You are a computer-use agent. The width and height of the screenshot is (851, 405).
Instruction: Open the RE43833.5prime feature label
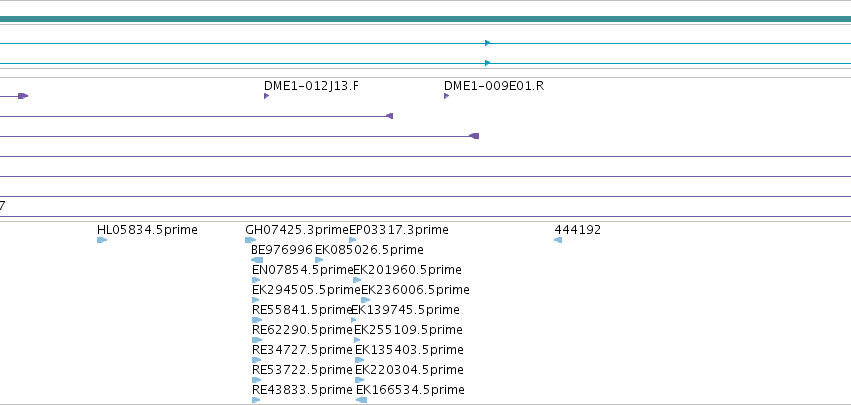click(302, 390)
